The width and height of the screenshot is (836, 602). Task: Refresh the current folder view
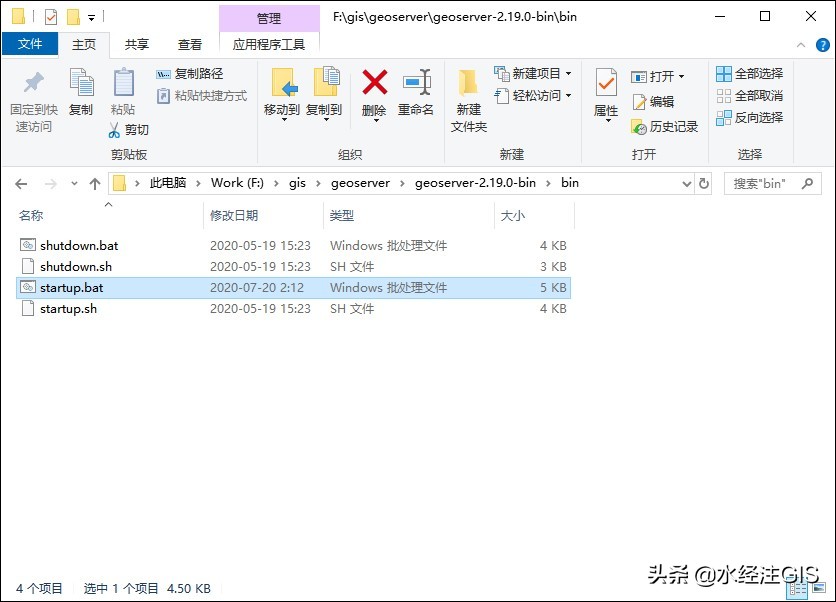point(704,183)
